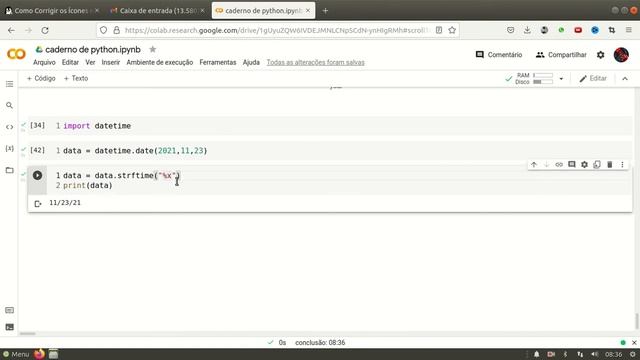
Task: Open reader view icon in URL bar
Action: (x=439, y=30)
